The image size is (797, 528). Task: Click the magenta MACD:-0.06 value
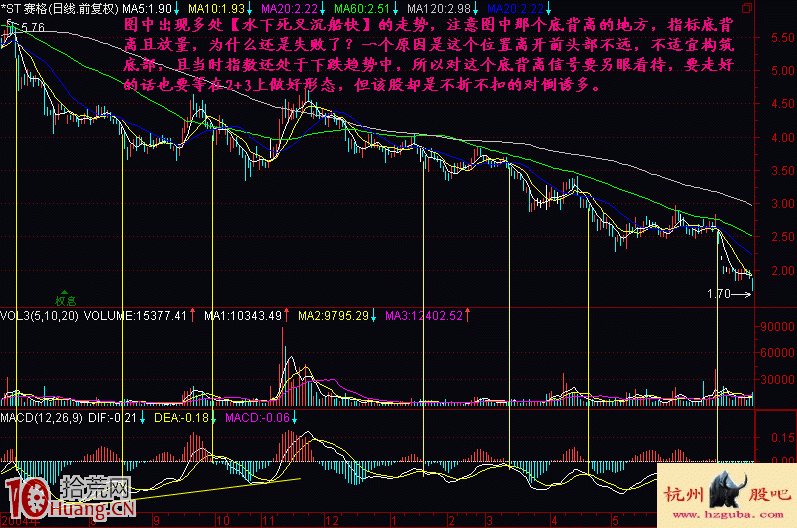pyautogui.click(x=257, y=418)
